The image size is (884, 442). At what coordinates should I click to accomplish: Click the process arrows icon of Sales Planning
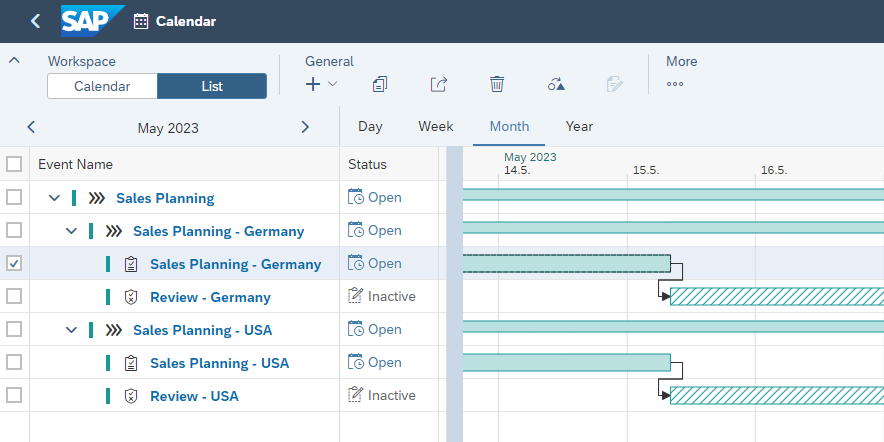pos(97,198)
